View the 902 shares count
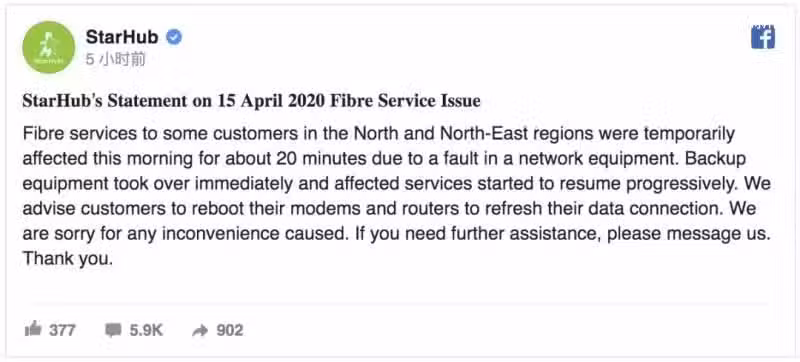The image size is (800, 362). 230,330
